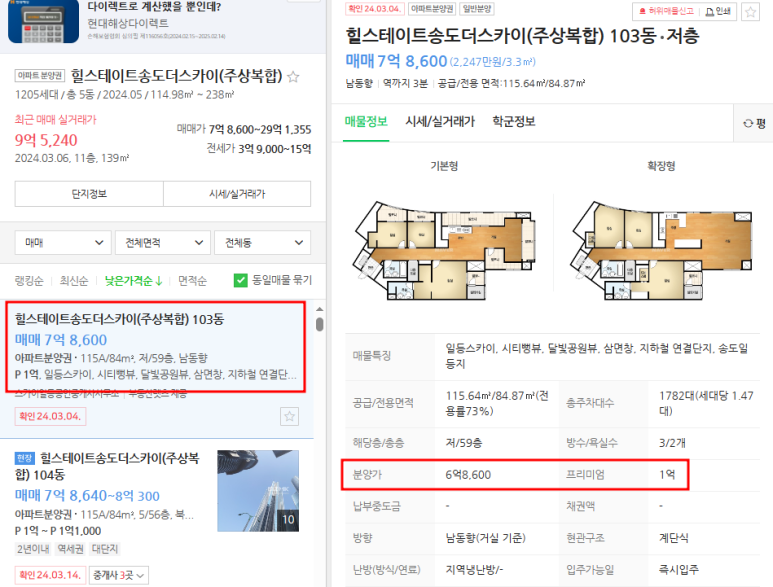Sort listings by 낮은가격순
This screenshot has height=587, width=773.
pos(133,281)
